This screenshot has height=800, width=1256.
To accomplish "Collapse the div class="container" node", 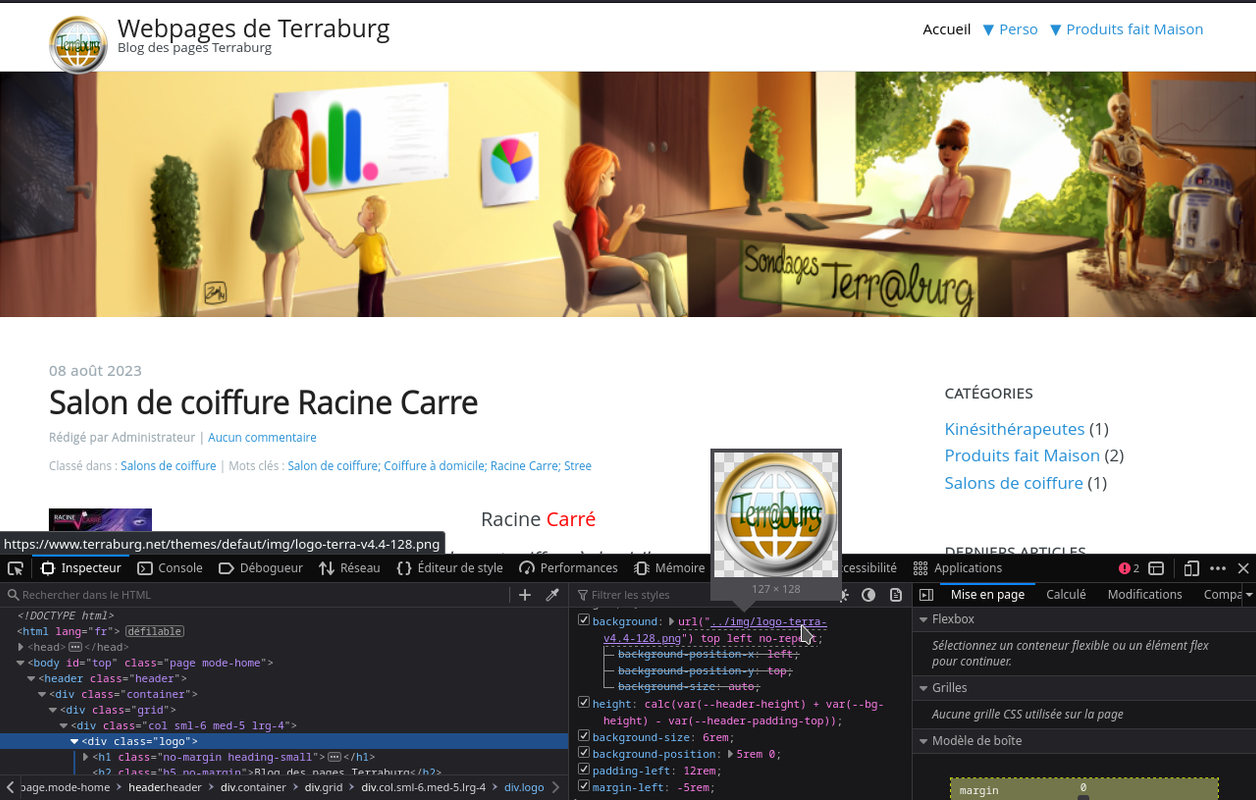I will coord(42,694).
